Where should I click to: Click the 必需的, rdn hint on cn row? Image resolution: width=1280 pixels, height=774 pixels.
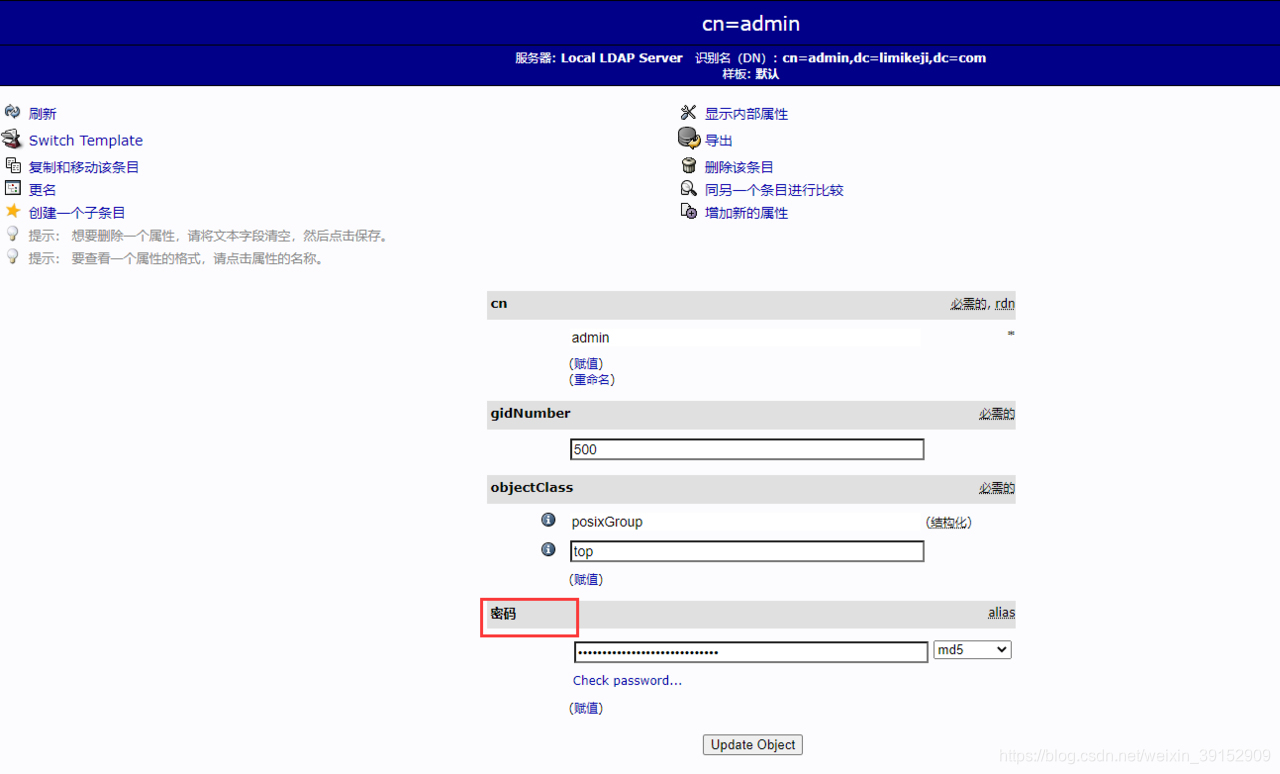pos(982,304)
